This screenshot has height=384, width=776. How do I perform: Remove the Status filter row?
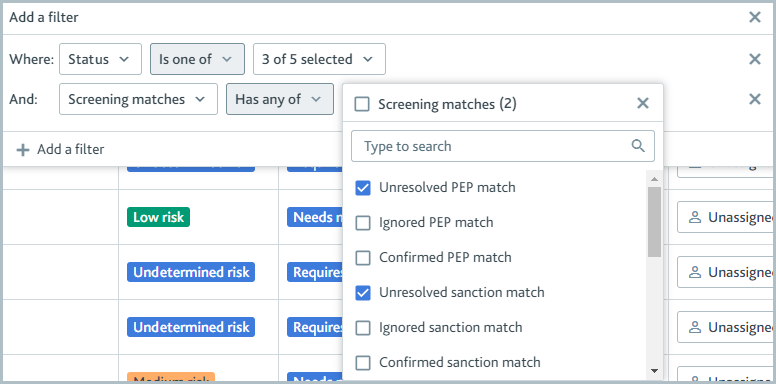click(755, 59)
